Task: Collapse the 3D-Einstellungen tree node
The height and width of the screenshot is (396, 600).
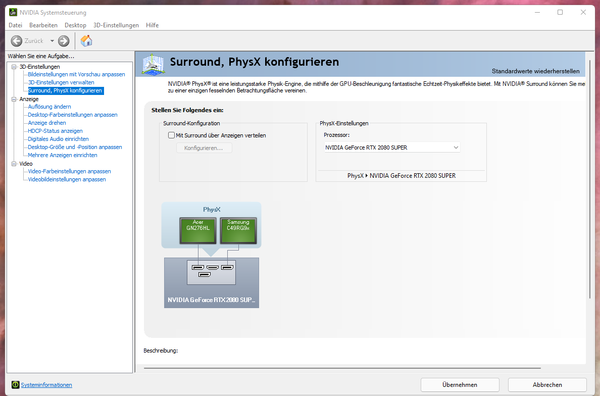Action: [14, 67]
